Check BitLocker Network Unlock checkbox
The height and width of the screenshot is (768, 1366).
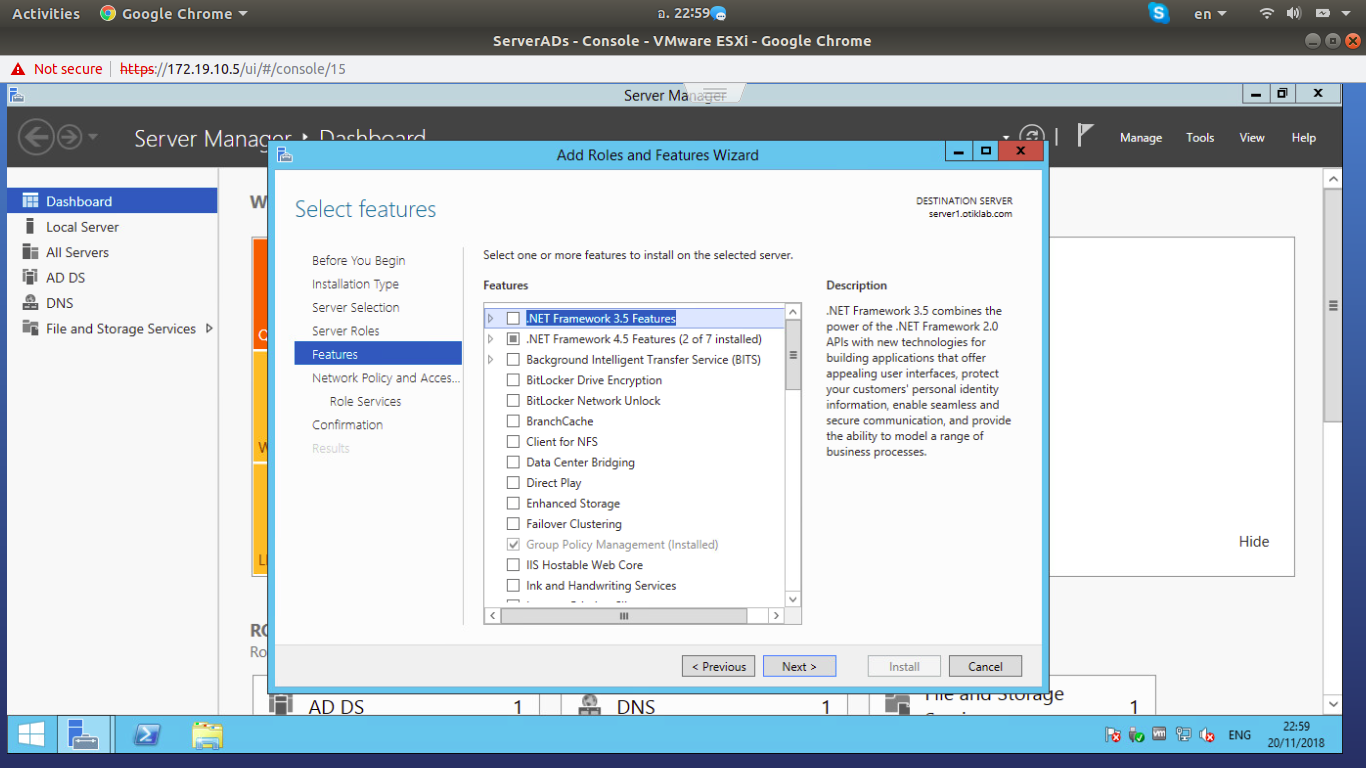pyautogui.click(x=513, y=400)
